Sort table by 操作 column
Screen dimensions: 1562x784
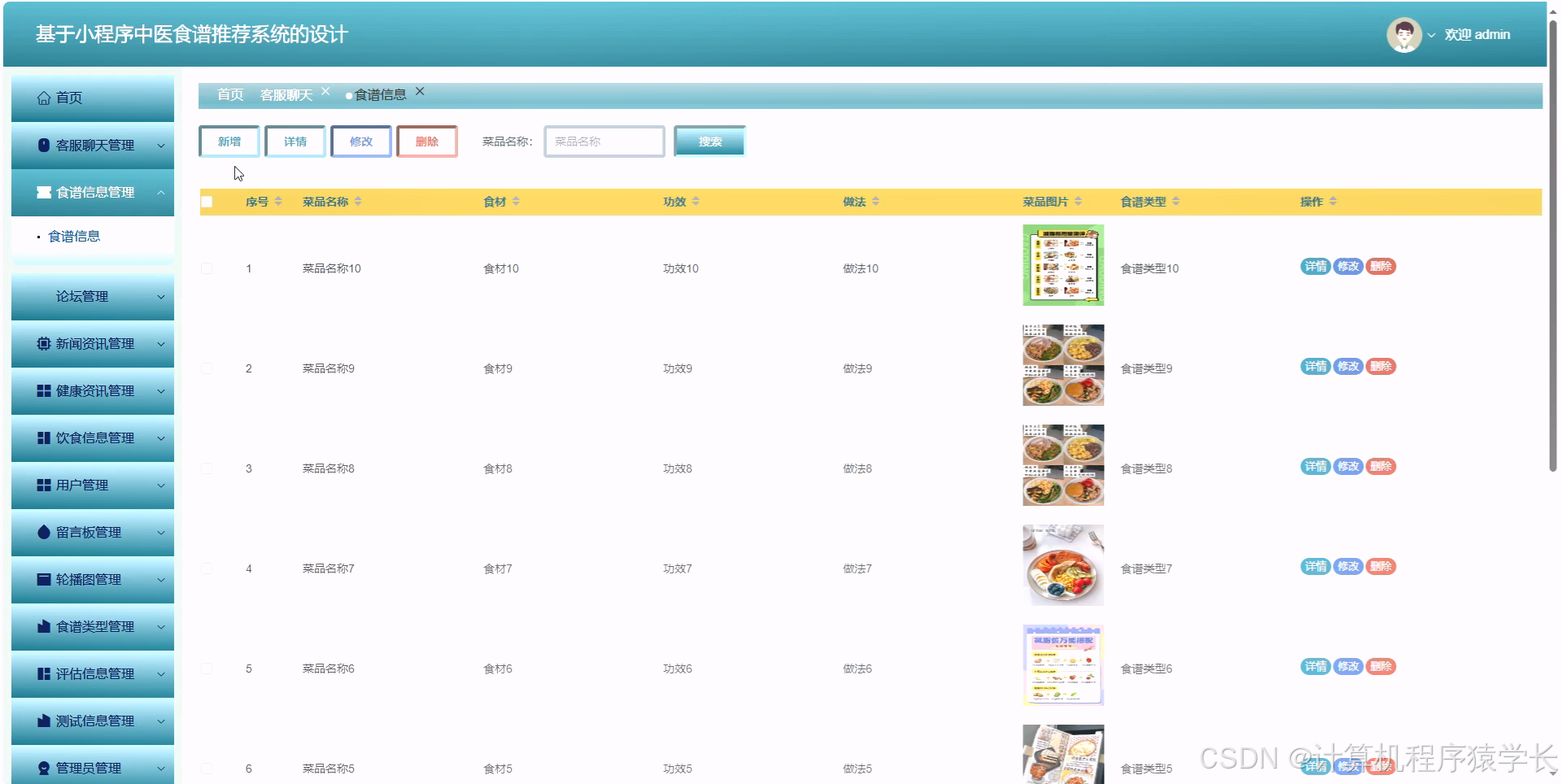[1333, 201]
